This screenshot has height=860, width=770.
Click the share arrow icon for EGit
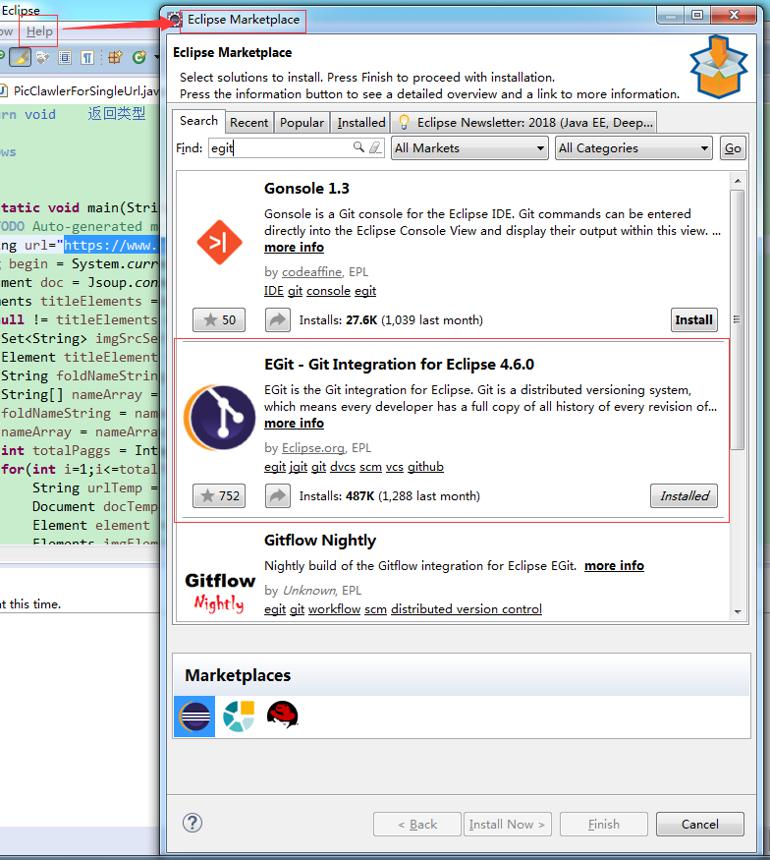[278, 496]
